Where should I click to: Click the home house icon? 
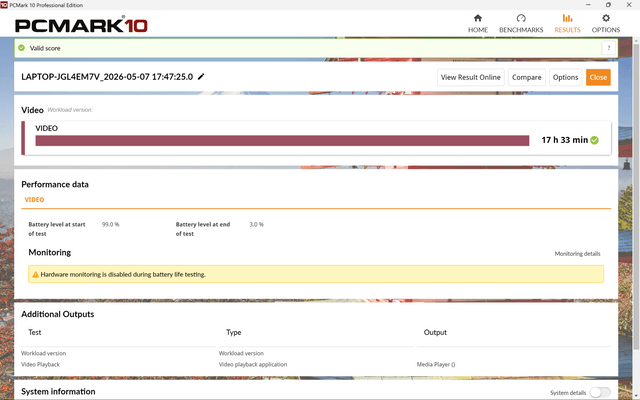click(x=478, y=18)
